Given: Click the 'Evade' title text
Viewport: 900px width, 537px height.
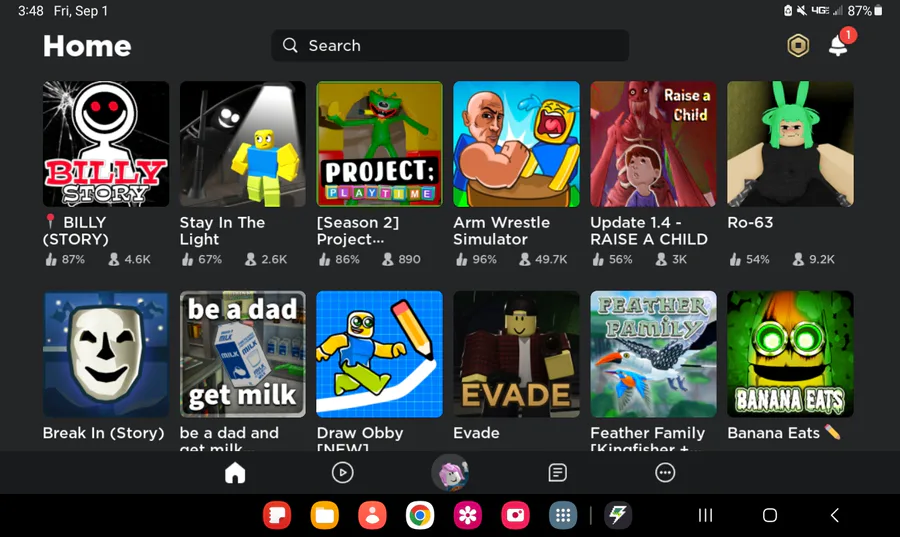Looking at the screenshot, I should coord(476,433).
